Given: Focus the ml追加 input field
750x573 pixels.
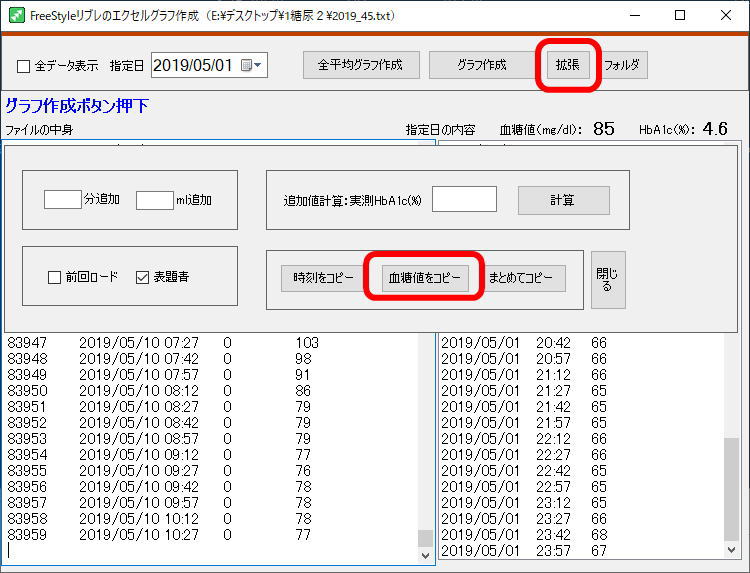Looking at the screenshot, I should click(x=154, y=200).
